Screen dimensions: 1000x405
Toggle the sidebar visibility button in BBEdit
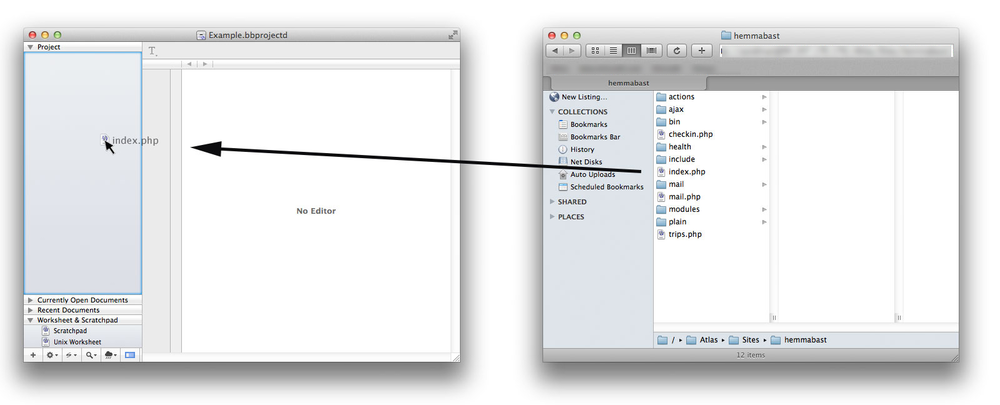130,355
